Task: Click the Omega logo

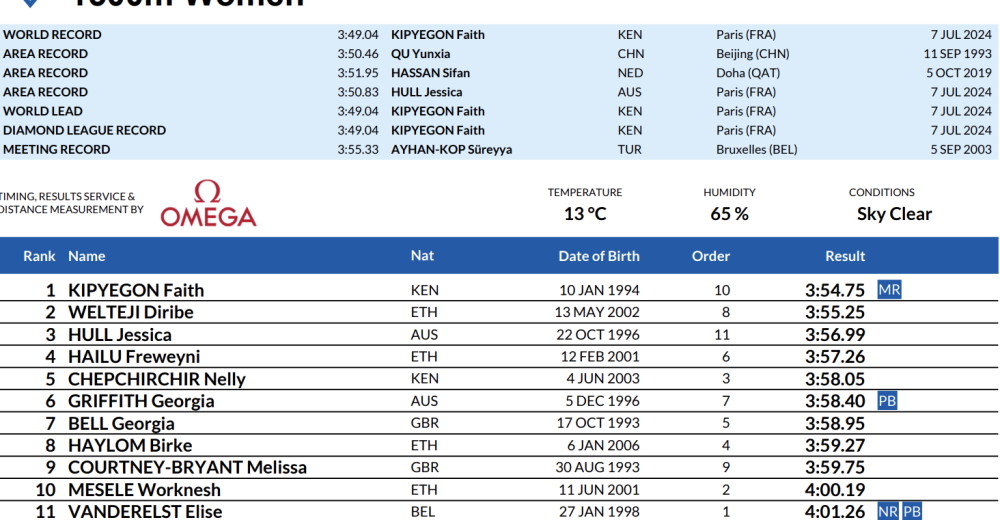Action: click(x=208, y=204)
